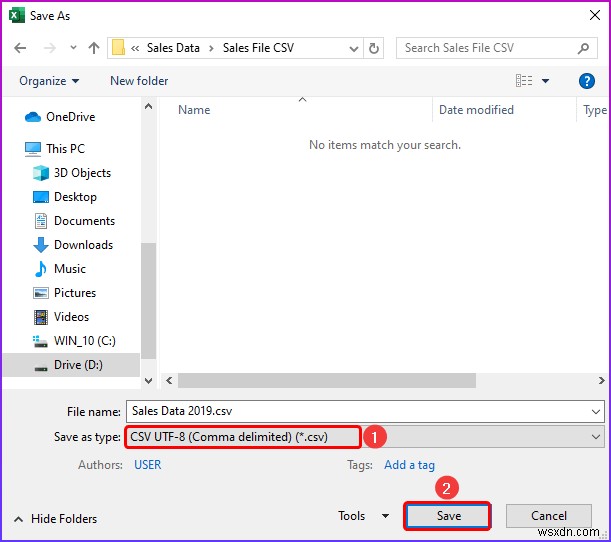The image size is (611, 542).
Task: Open Downloads in the navigation pane
Action: pyautogui.click(x=73, y=245)
